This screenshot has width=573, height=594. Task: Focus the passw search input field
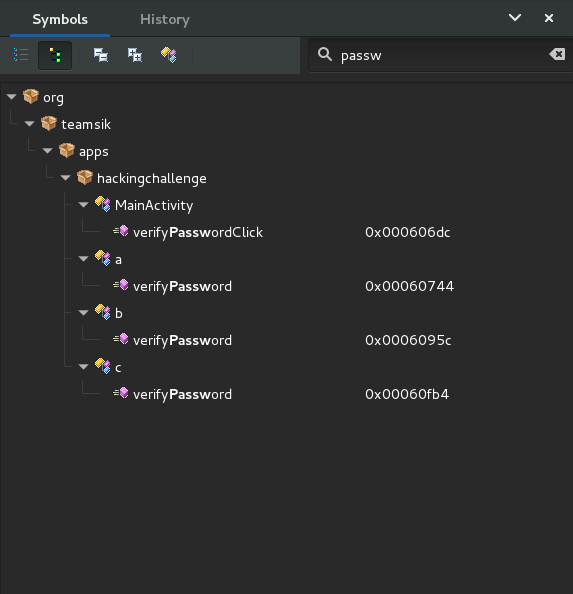440,55
